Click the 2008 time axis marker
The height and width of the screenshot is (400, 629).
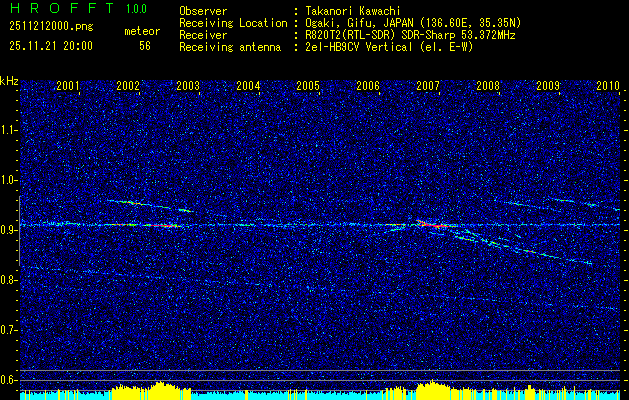[x=488, y=85]
